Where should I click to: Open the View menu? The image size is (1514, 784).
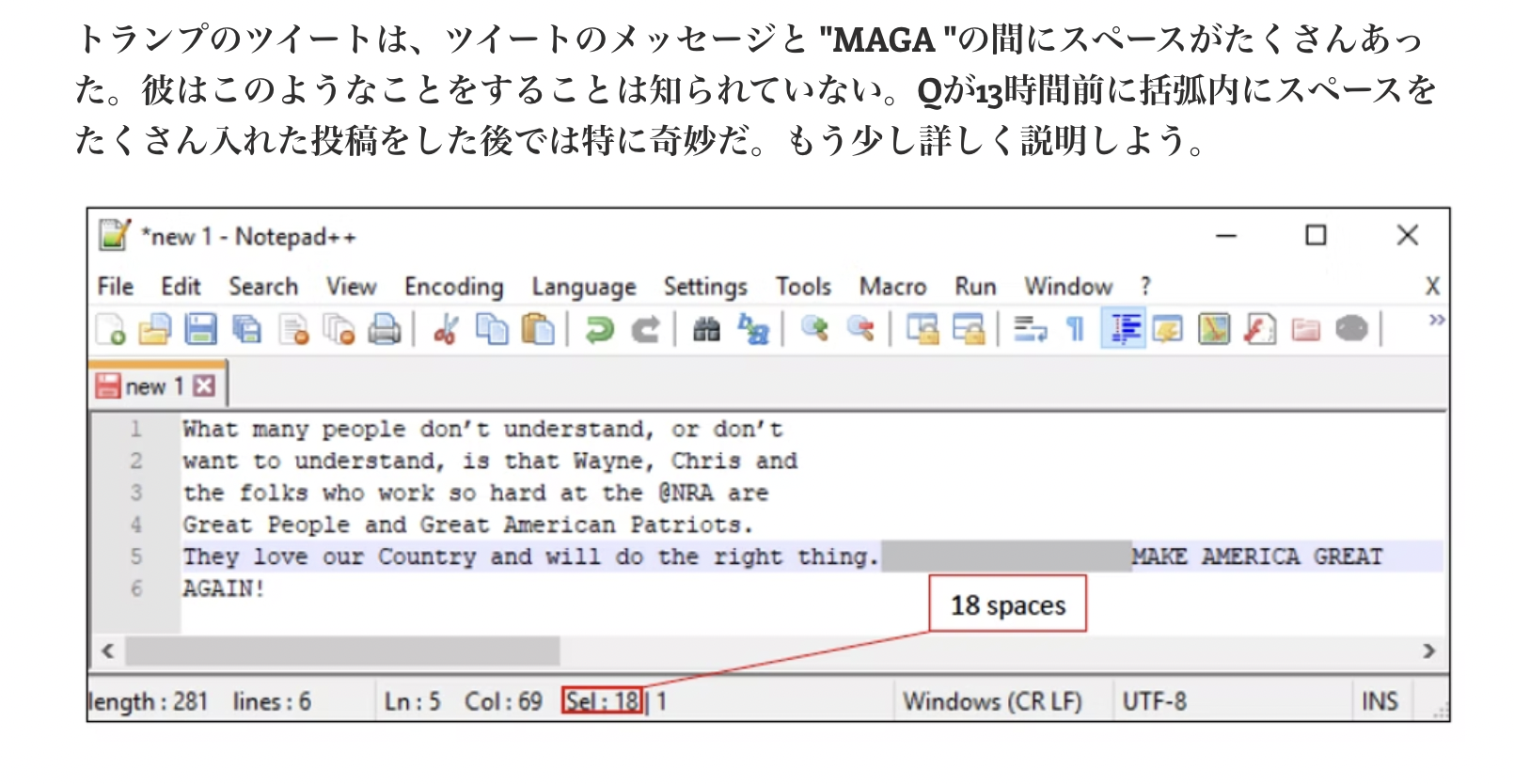[x=351, y=286]
